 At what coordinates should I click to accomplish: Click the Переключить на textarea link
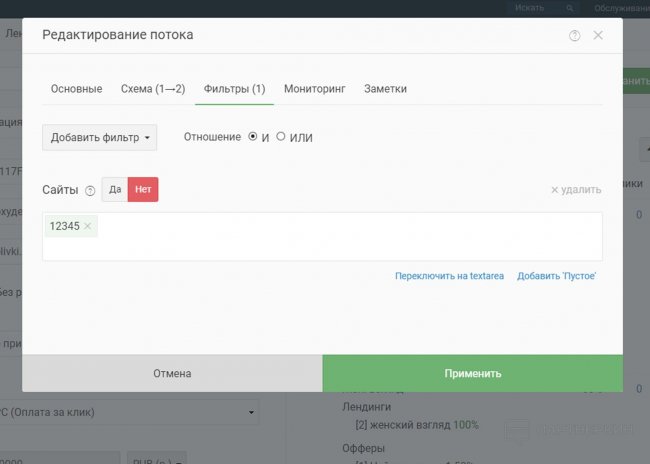pyautogui.click(x=449, y=275)
